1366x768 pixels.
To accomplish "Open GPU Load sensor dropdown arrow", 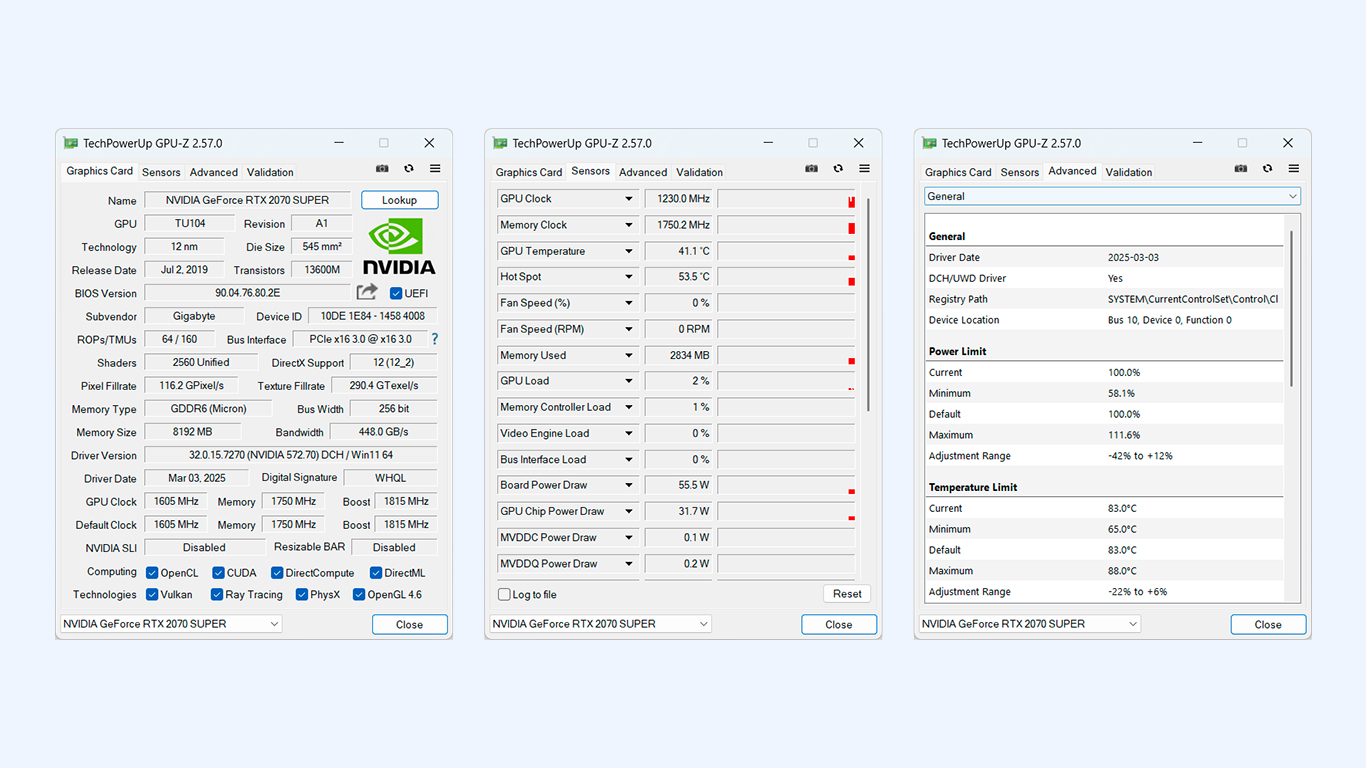I will 629,381.
